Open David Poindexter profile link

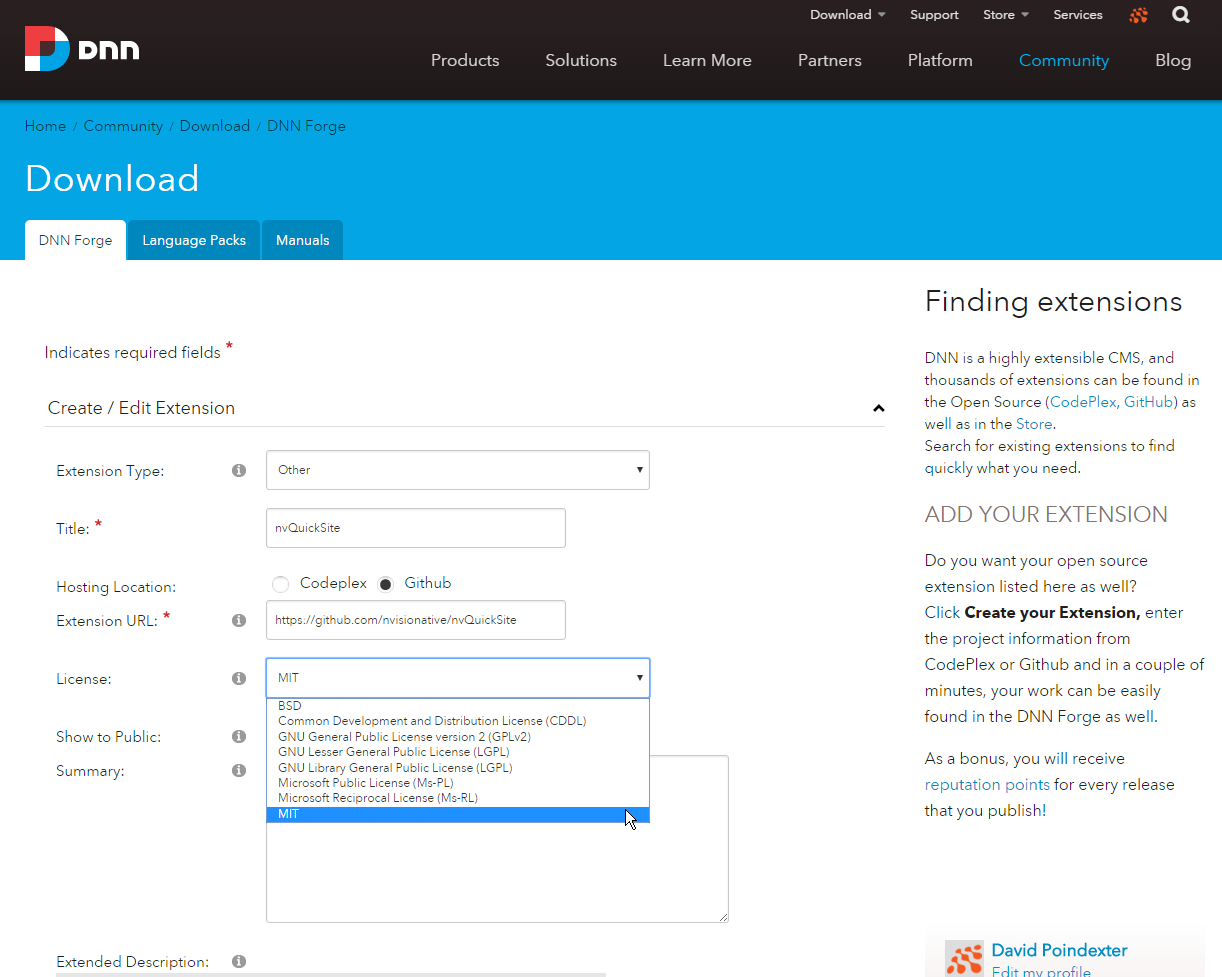[x=1059, y=950]
